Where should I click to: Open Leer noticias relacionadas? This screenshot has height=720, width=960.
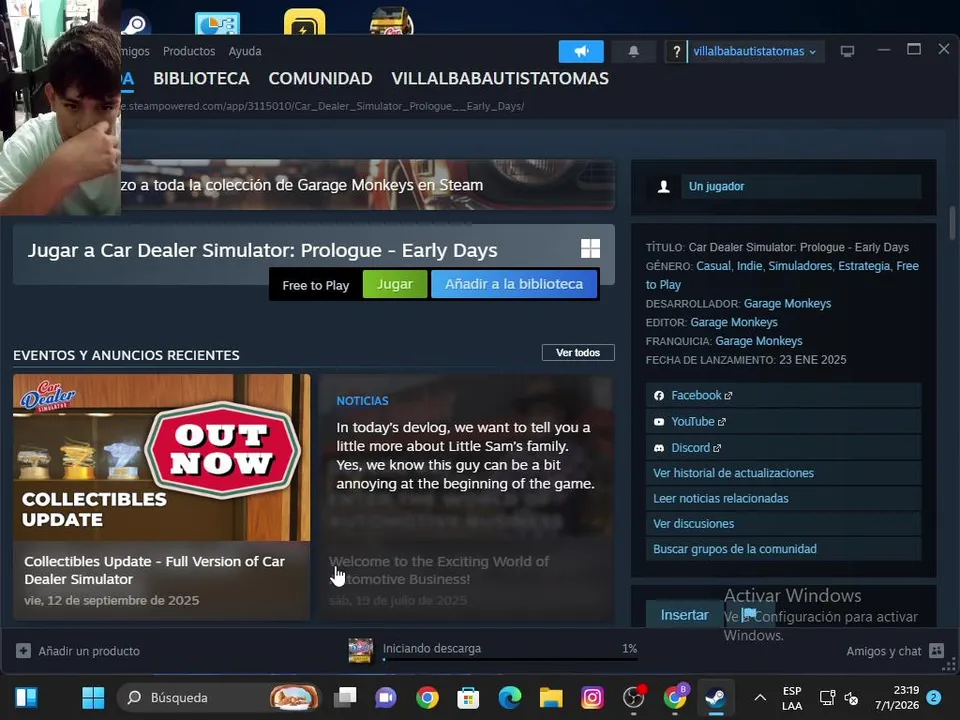783,498
